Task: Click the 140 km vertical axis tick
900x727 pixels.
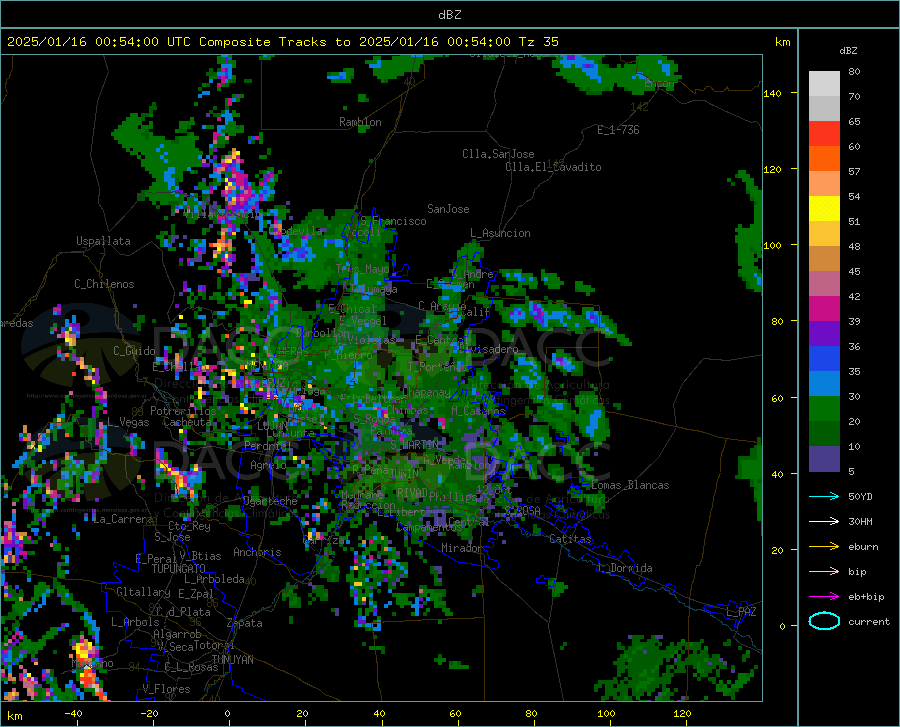Action: (x=772, y=93)
